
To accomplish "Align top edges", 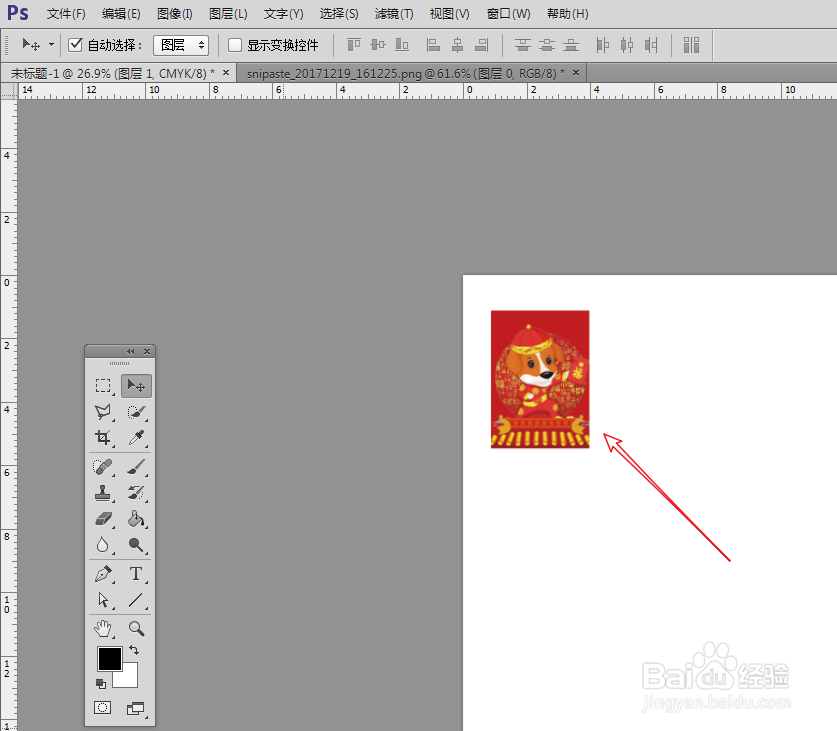I will pyautogui.click(x=354, y=45).
